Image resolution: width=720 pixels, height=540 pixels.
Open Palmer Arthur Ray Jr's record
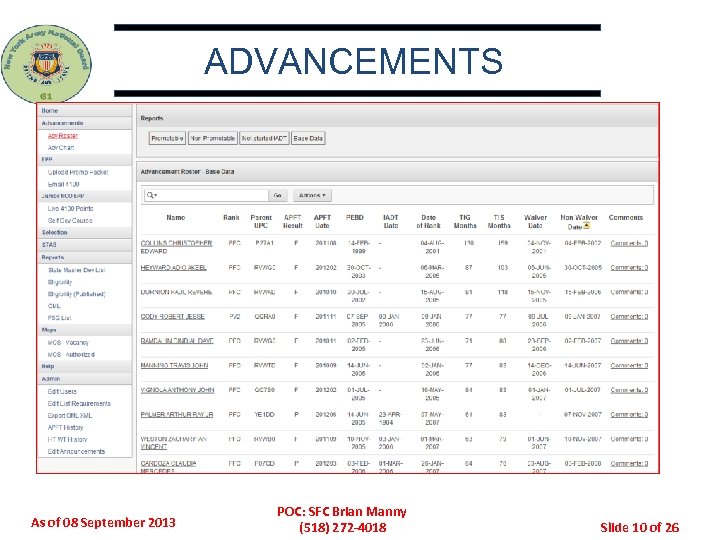[x=177, y=415]
